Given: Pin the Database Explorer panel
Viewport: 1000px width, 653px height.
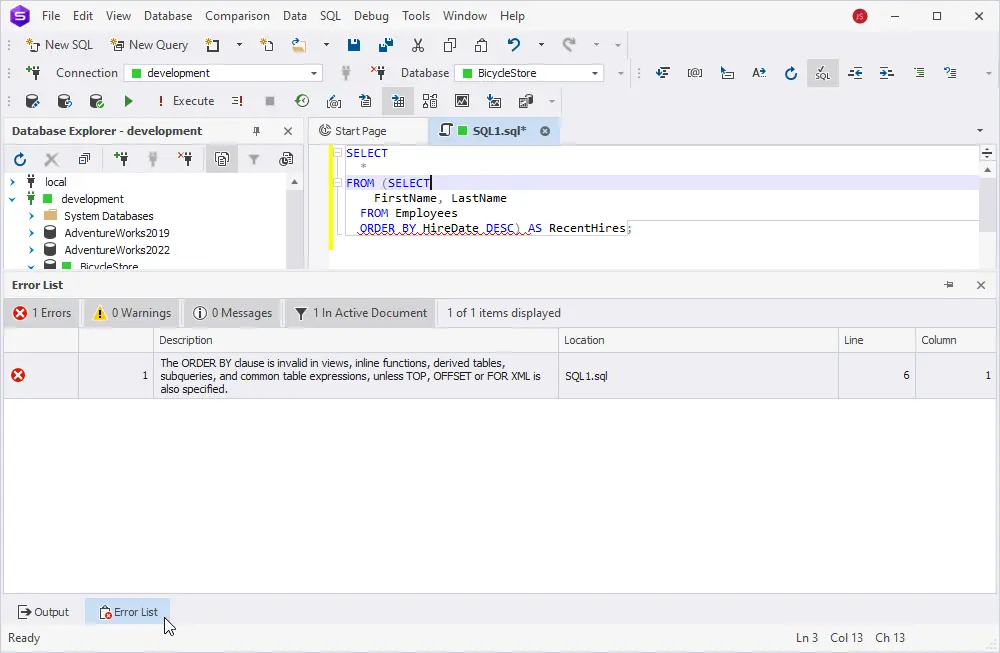Looking at the screenshot, I should 257,131.
